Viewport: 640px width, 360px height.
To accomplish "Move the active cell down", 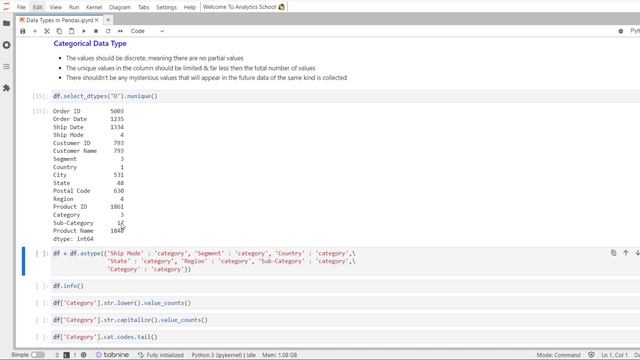I will tap(637, 253).
